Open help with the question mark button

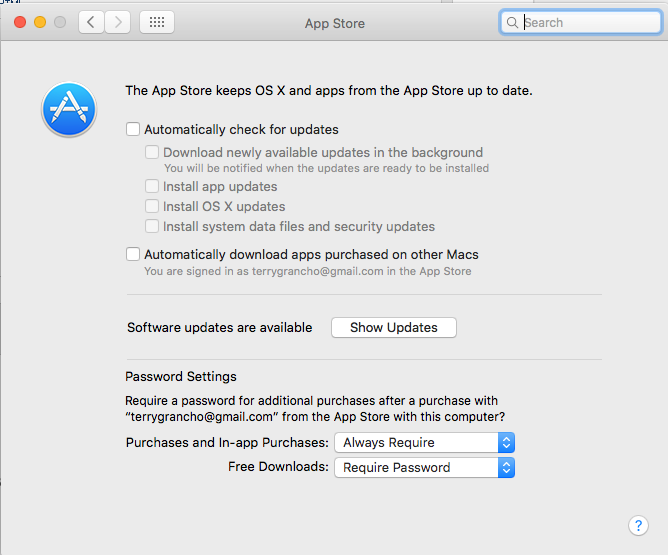coord(638,526)
